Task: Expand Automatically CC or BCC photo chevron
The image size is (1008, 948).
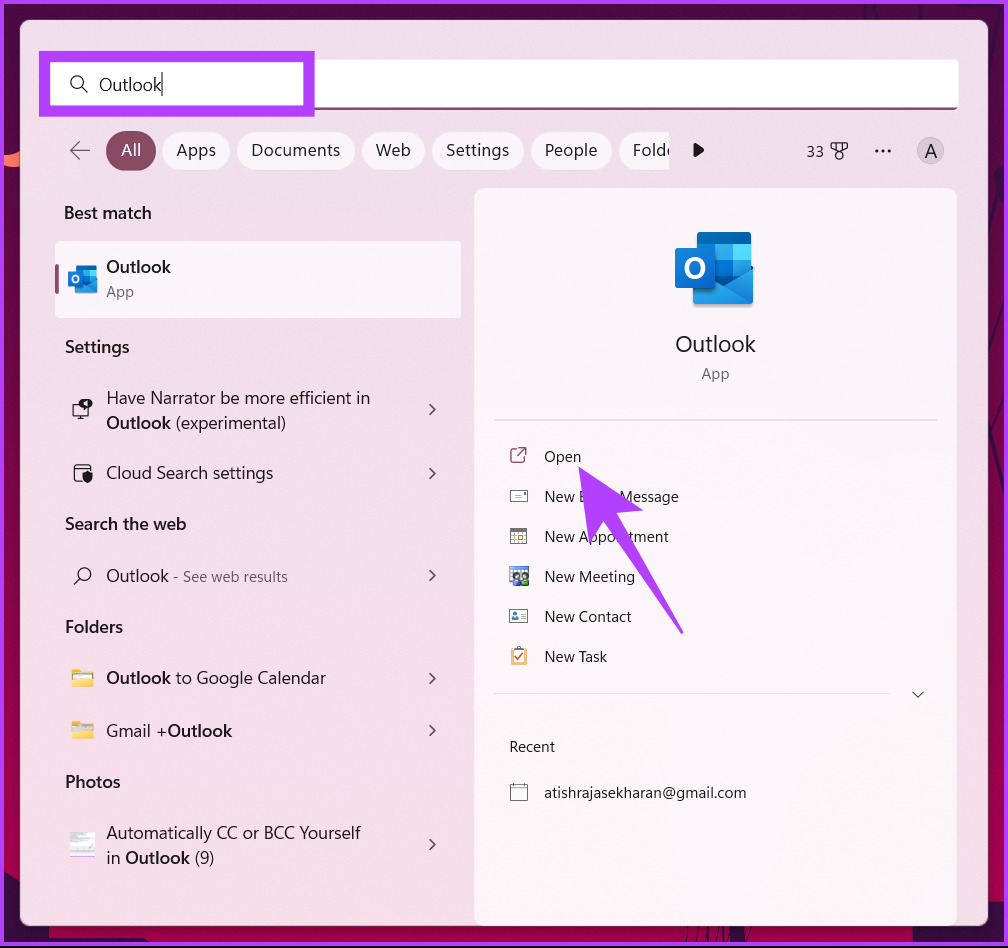Action: click(433, 845)
